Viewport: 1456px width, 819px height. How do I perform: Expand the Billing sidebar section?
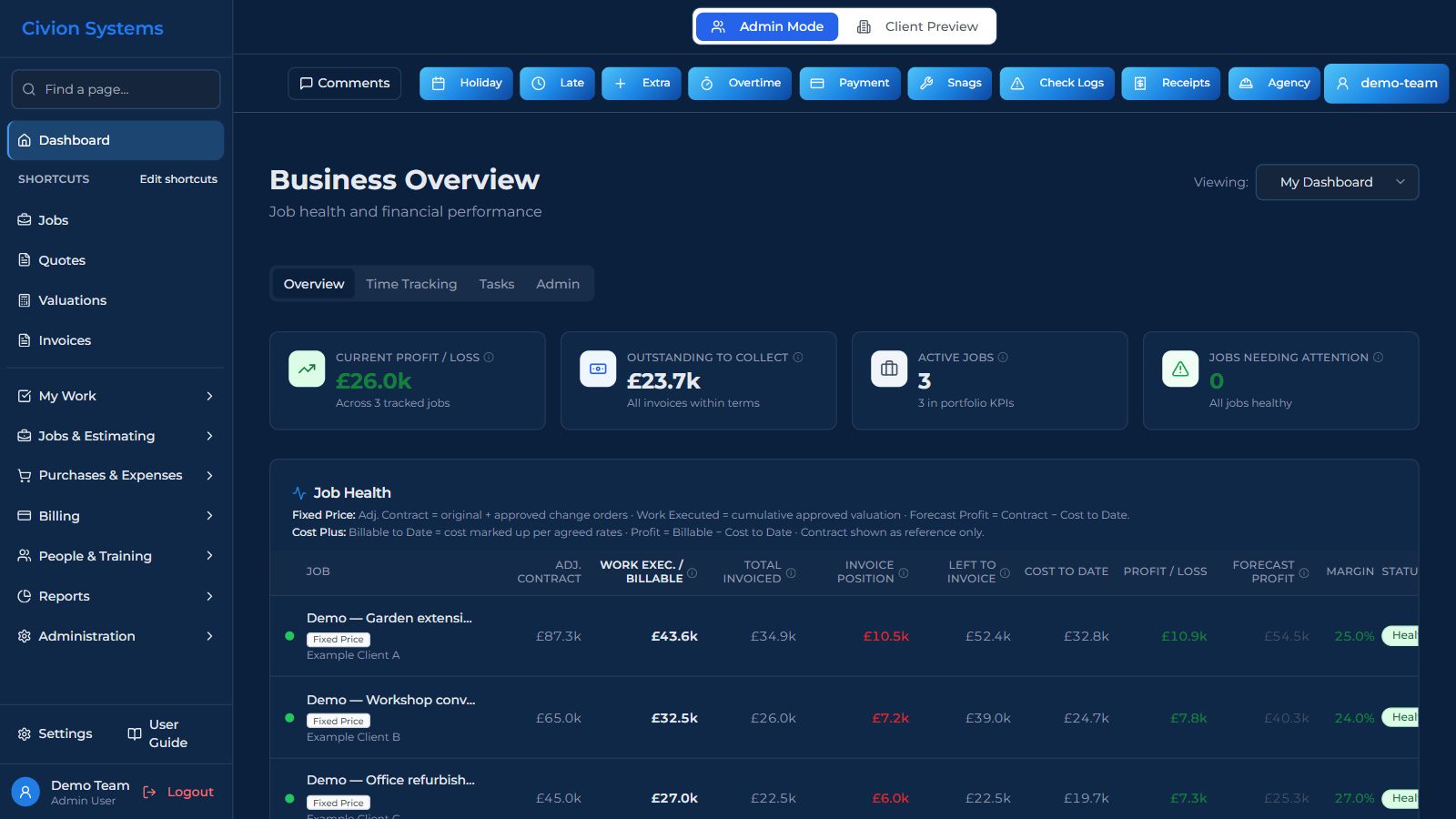point(116,516)
